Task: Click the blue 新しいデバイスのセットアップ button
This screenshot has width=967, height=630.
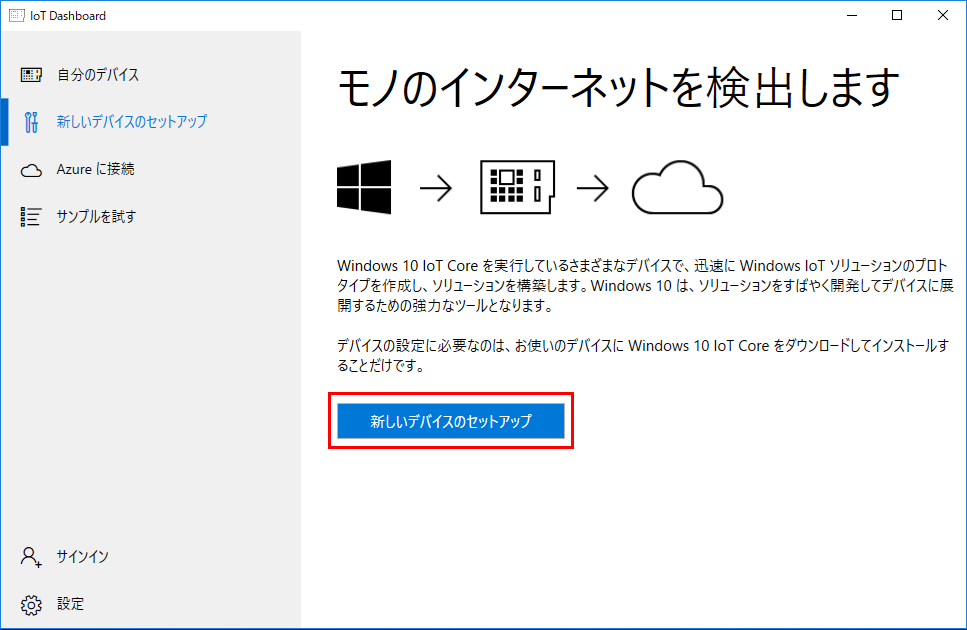Action: tap(451, 421)
